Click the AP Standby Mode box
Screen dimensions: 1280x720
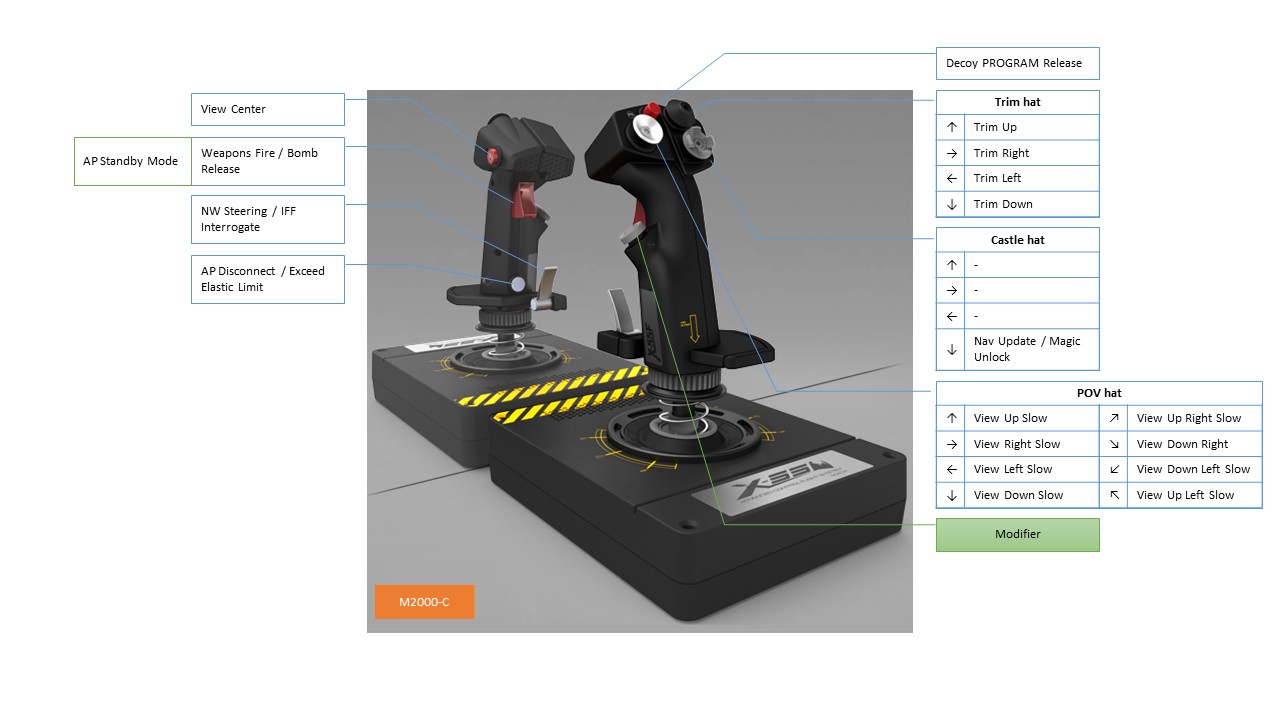133,161
